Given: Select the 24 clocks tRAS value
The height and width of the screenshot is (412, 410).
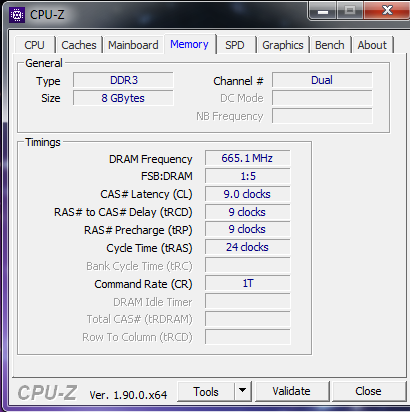Looking at the screenshot, I should point(247,247).
